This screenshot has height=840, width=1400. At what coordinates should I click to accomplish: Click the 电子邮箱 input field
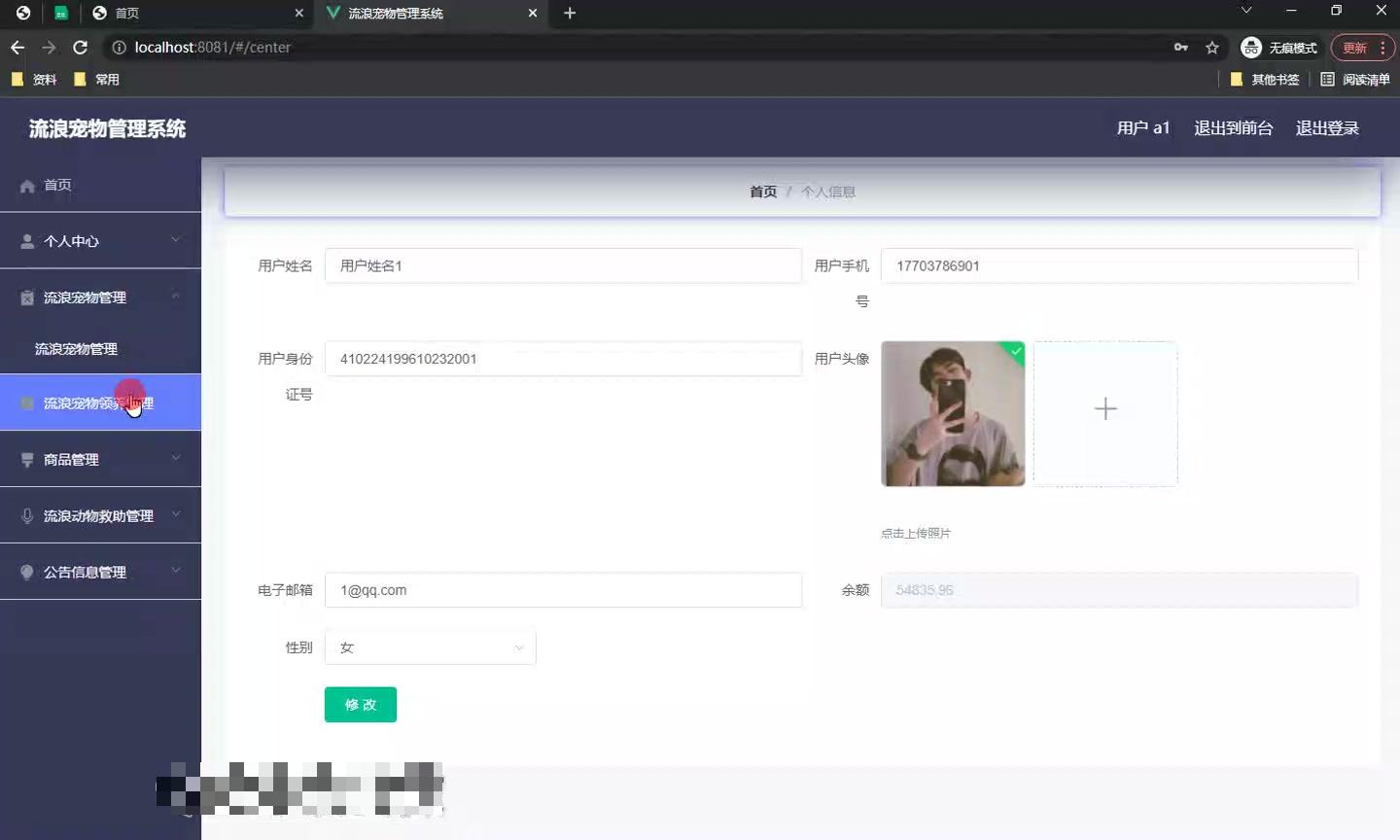pos(563,590)
